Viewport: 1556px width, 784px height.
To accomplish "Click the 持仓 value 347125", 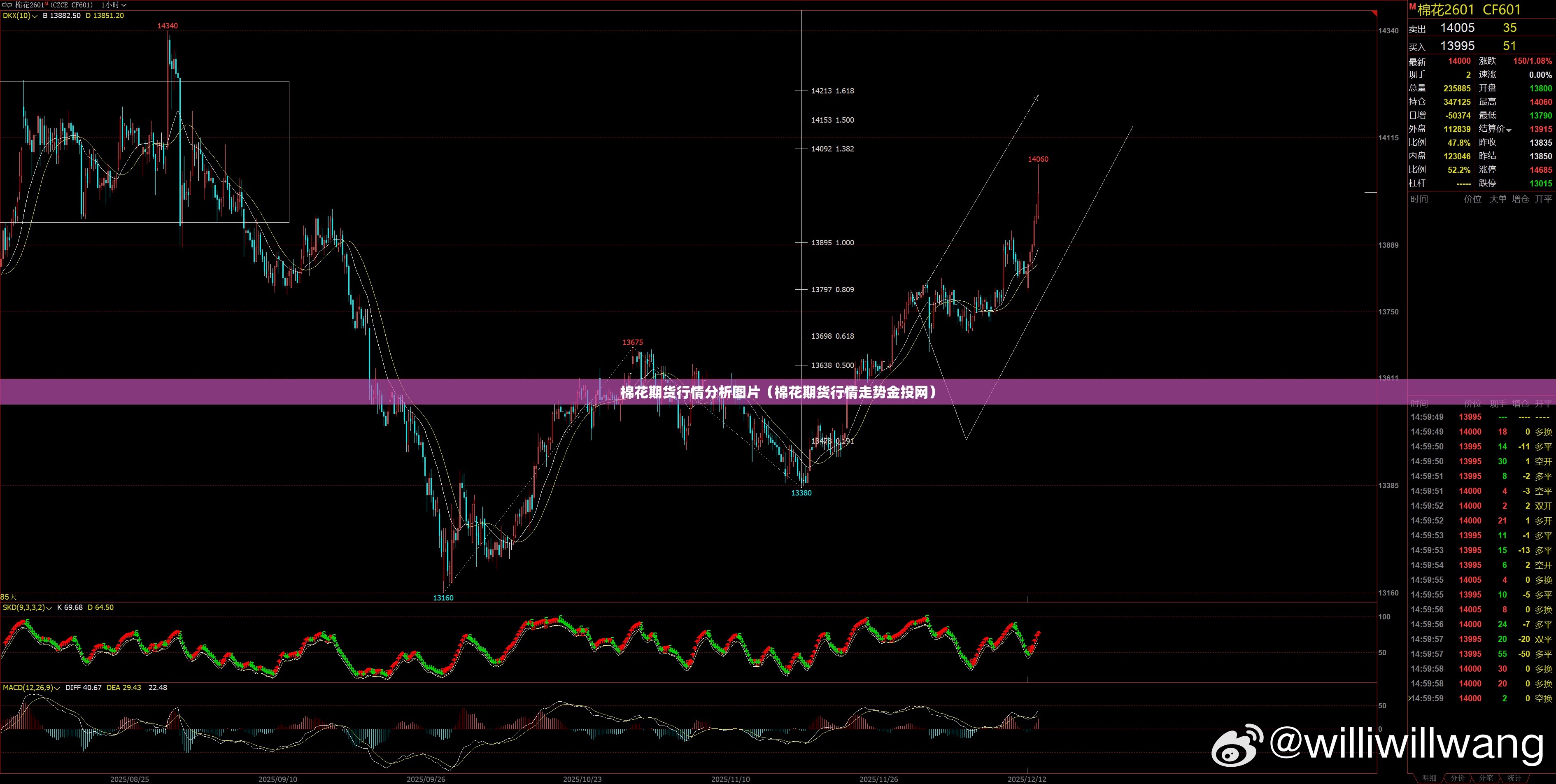I will pos(1457,102).
